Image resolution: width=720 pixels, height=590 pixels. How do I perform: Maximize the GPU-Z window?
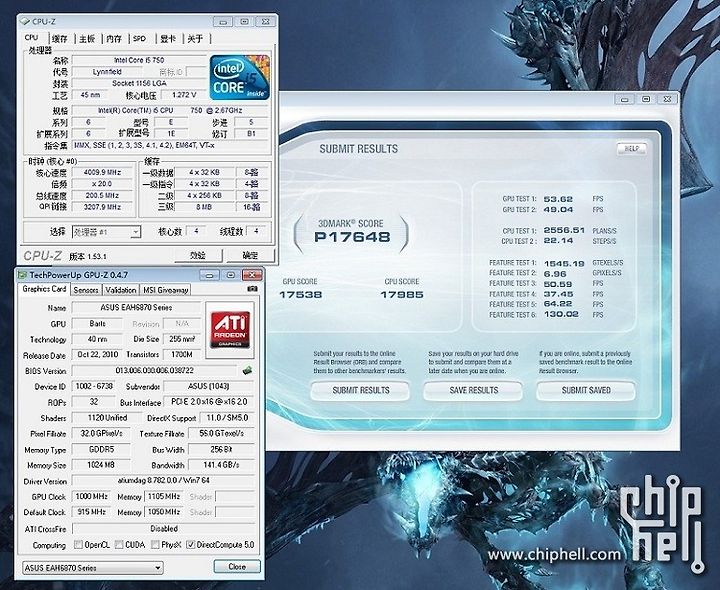point(231,275)
